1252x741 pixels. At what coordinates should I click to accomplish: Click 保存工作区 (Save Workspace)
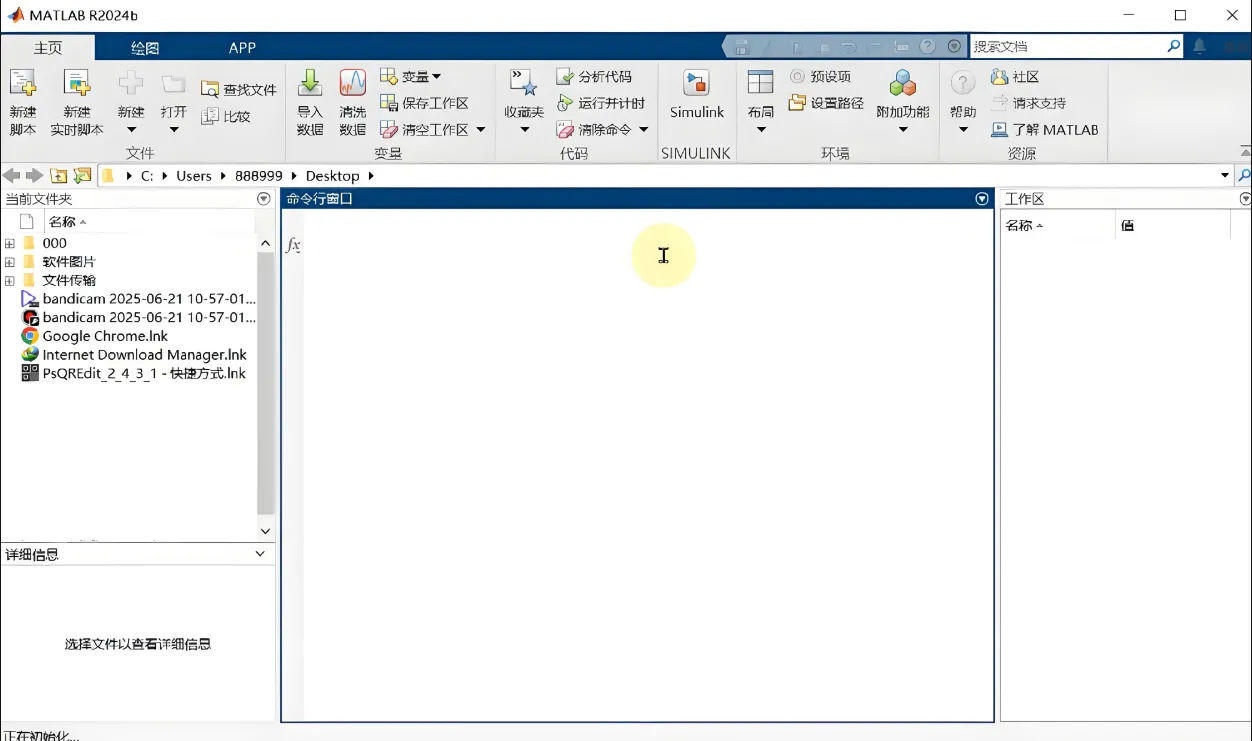pyautogui.click(x=424, y=103)
